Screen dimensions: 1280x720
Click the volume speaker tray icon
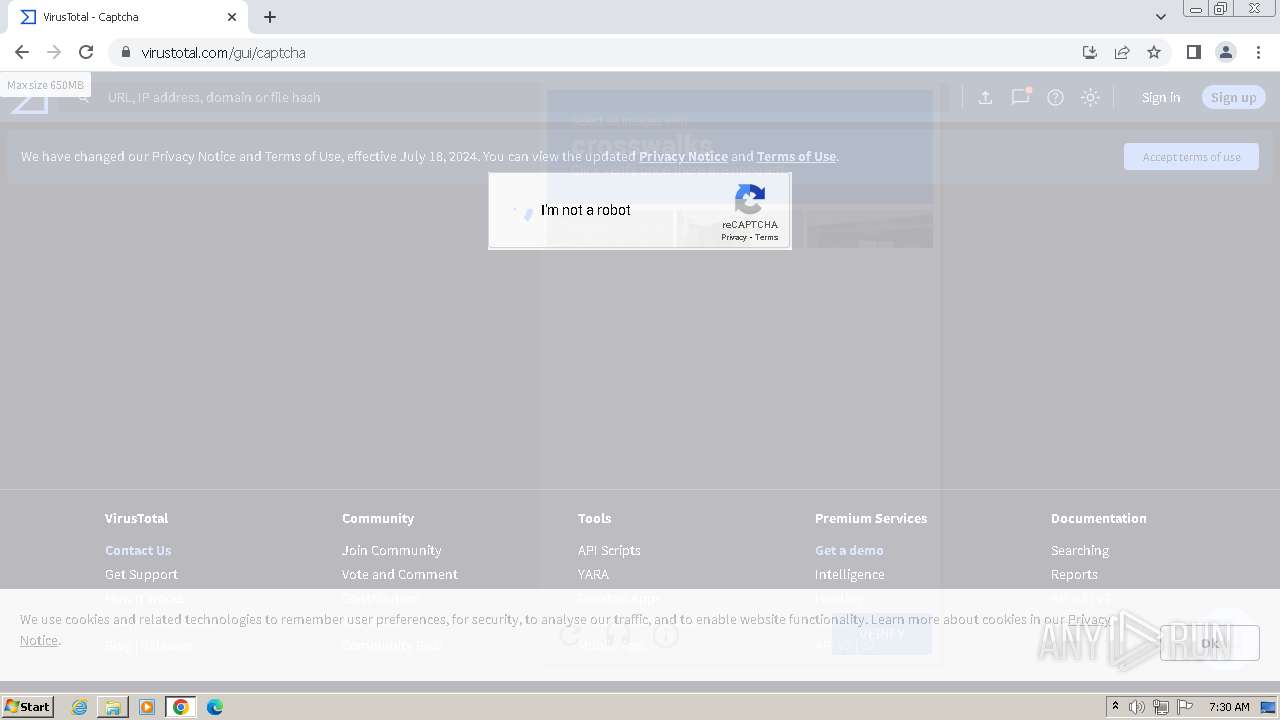[x=1137, y=707]
